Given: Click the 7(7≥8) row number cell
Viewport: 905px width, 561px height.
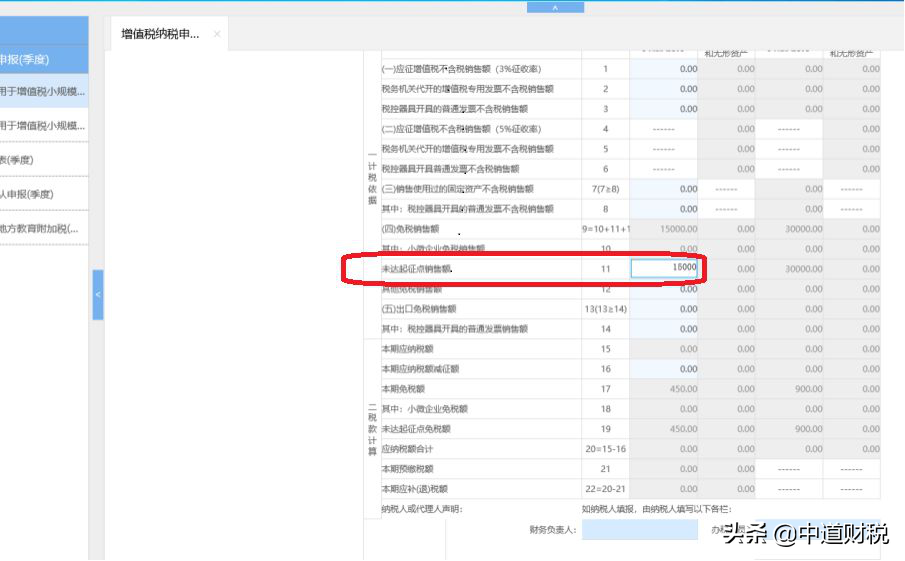Looking at the screenshot, I should [605, 189].
